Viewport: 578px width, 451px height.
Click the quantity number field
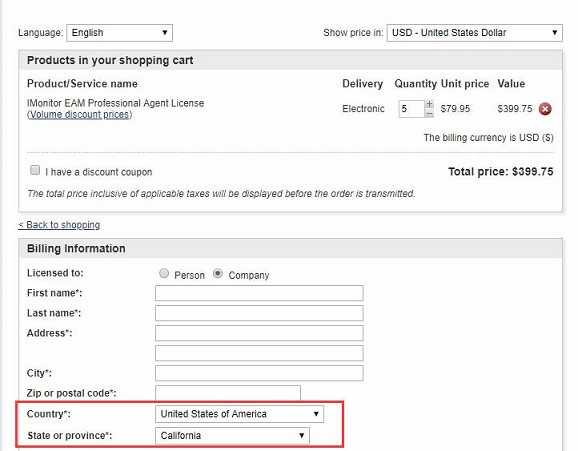pos(411,109)
